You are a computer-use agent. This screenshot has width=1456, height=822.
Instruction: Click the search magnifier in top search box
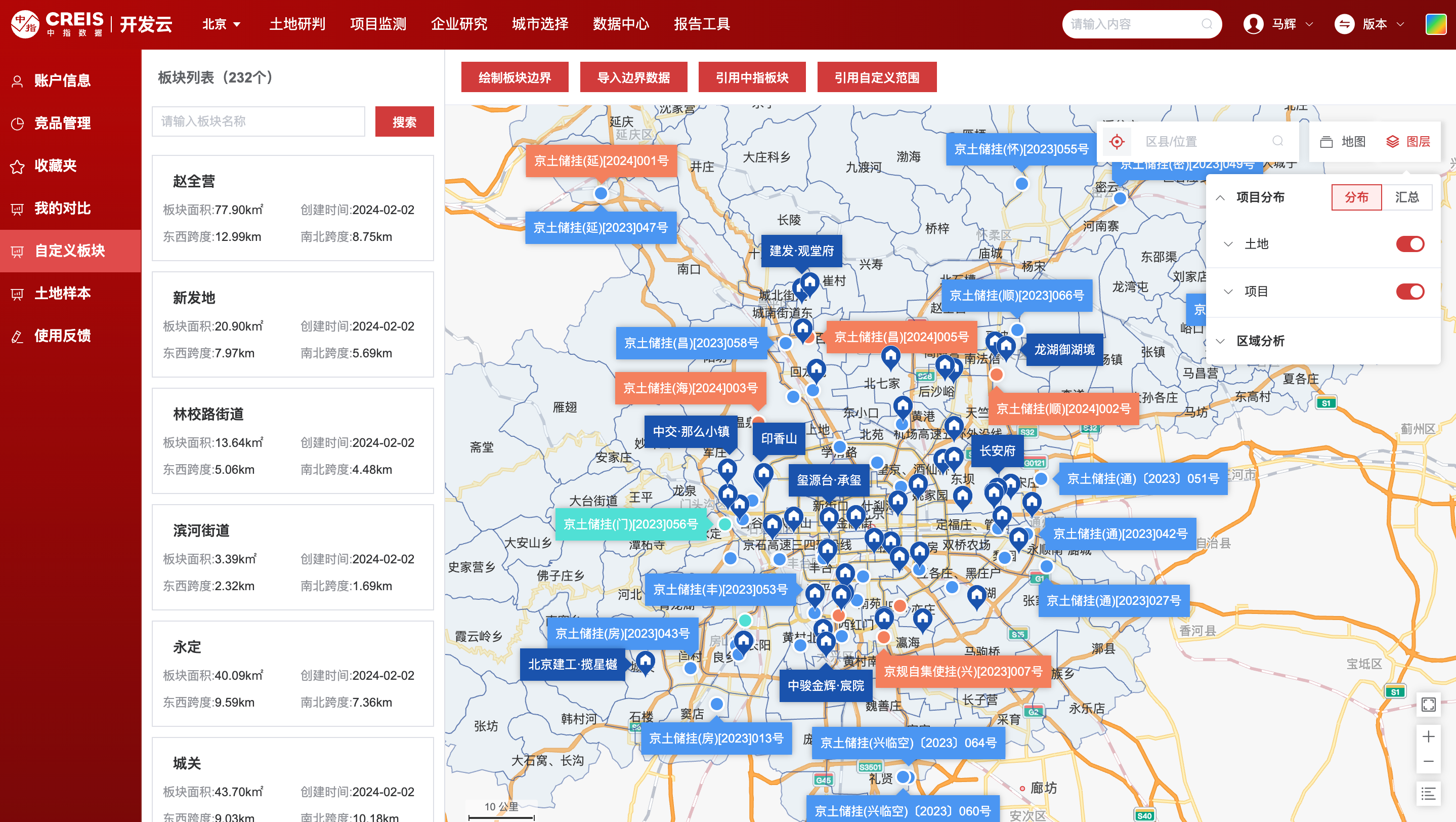coord(1207,24)
